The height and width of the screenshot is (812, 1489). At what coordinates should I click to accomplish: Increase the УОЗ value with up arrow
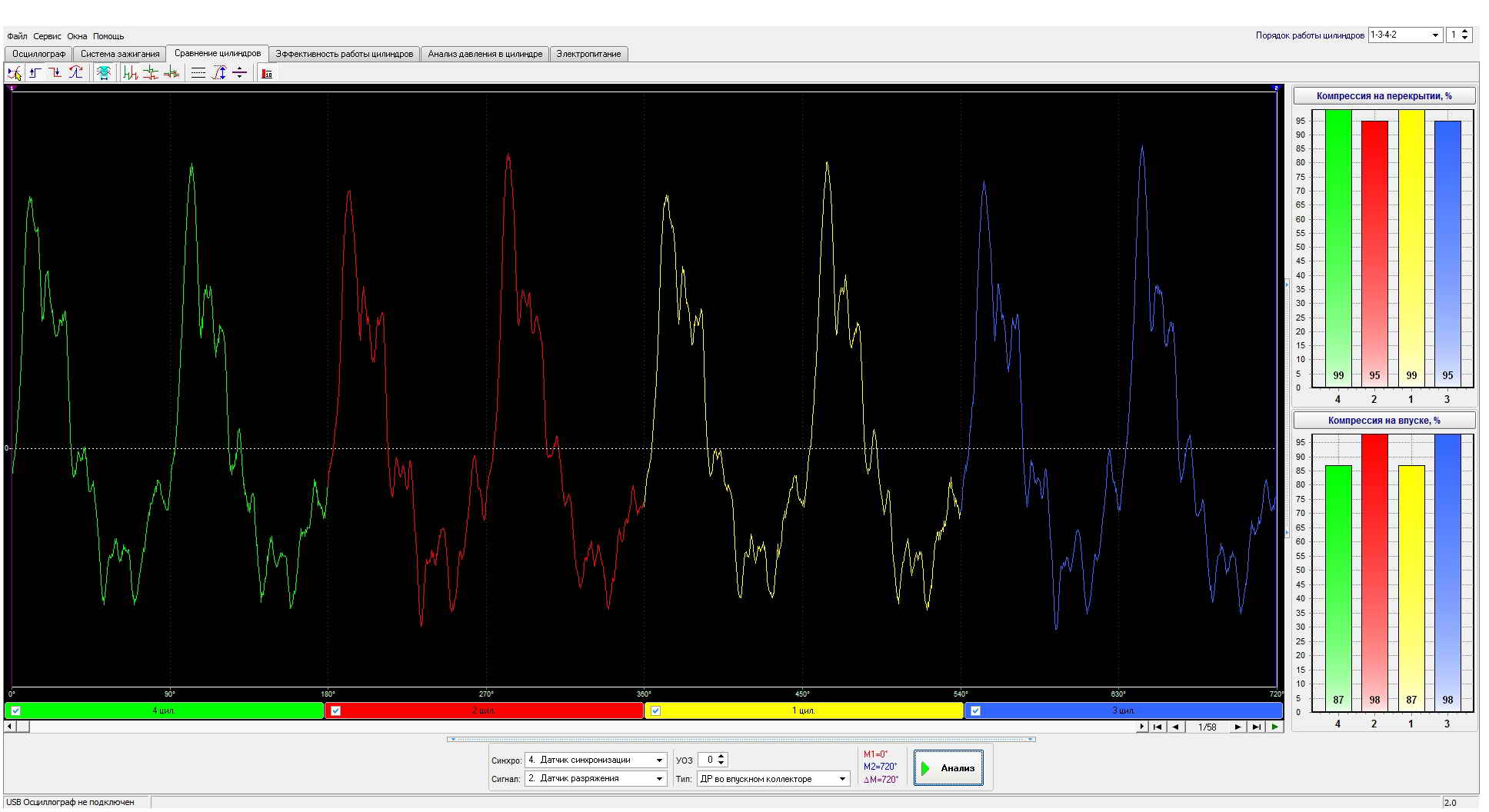point(721,757)
